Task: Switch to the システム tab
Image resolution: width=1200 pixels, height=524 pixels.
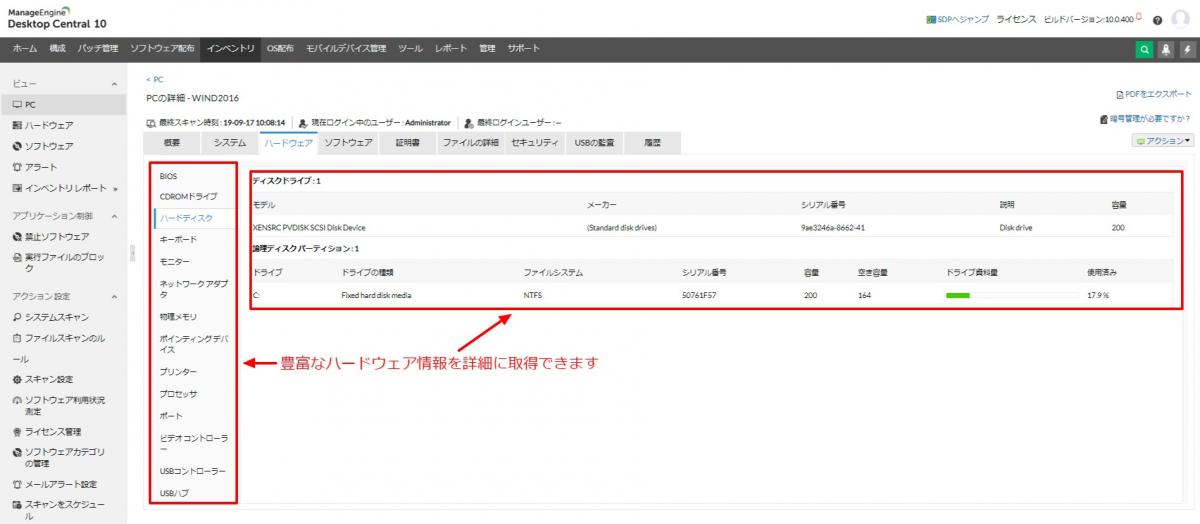Action: tap(229, 143)
